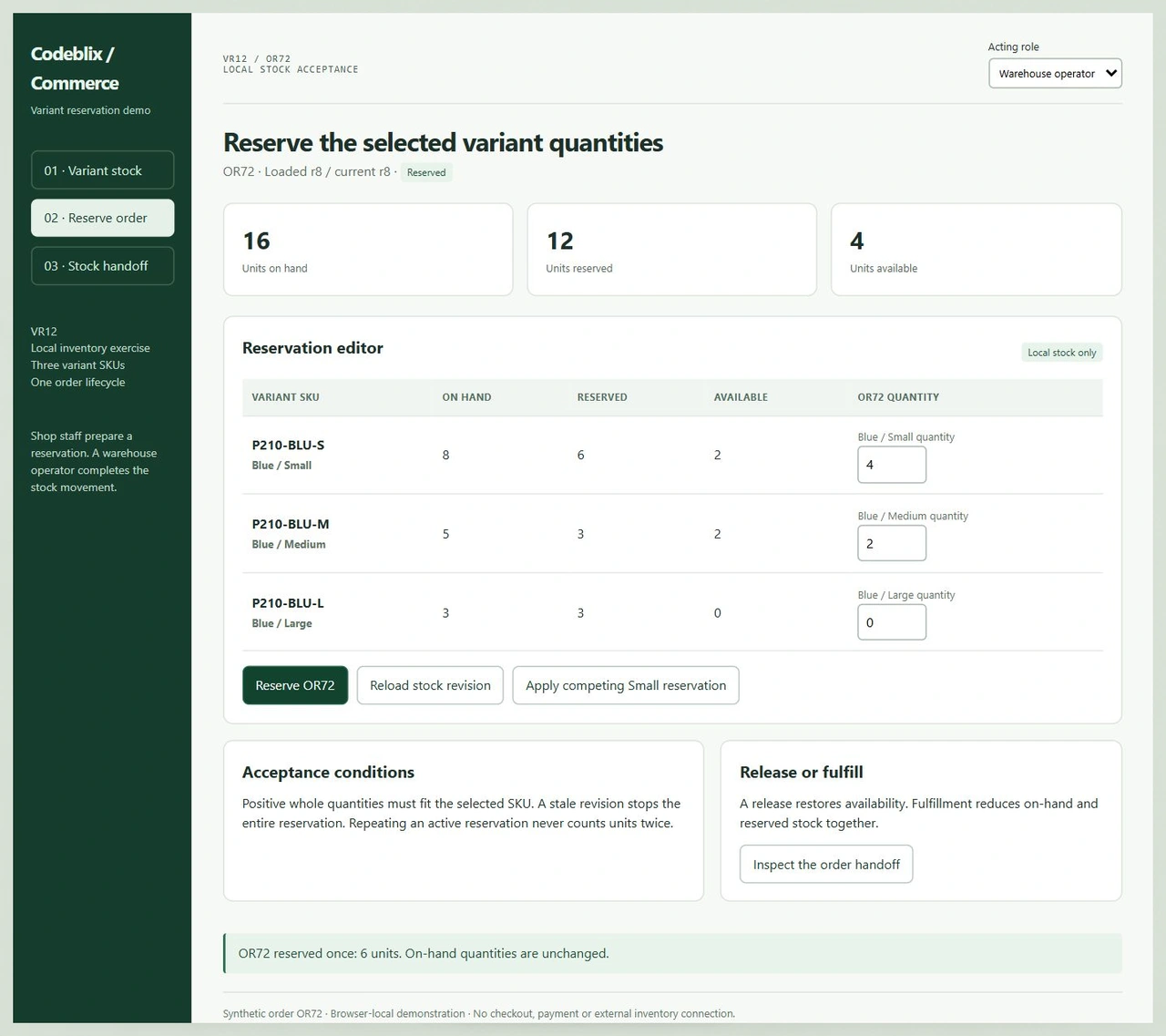1166x1036 pixels.
Task: Click the Reserve the selected variant quantities heading
Action: pos(443,143)
